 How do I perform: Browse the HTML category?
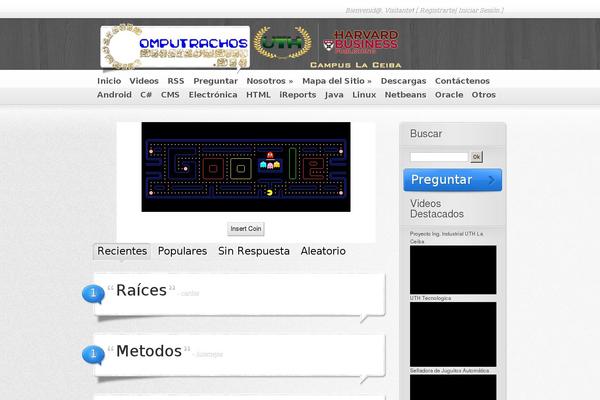tap(258, 95)
